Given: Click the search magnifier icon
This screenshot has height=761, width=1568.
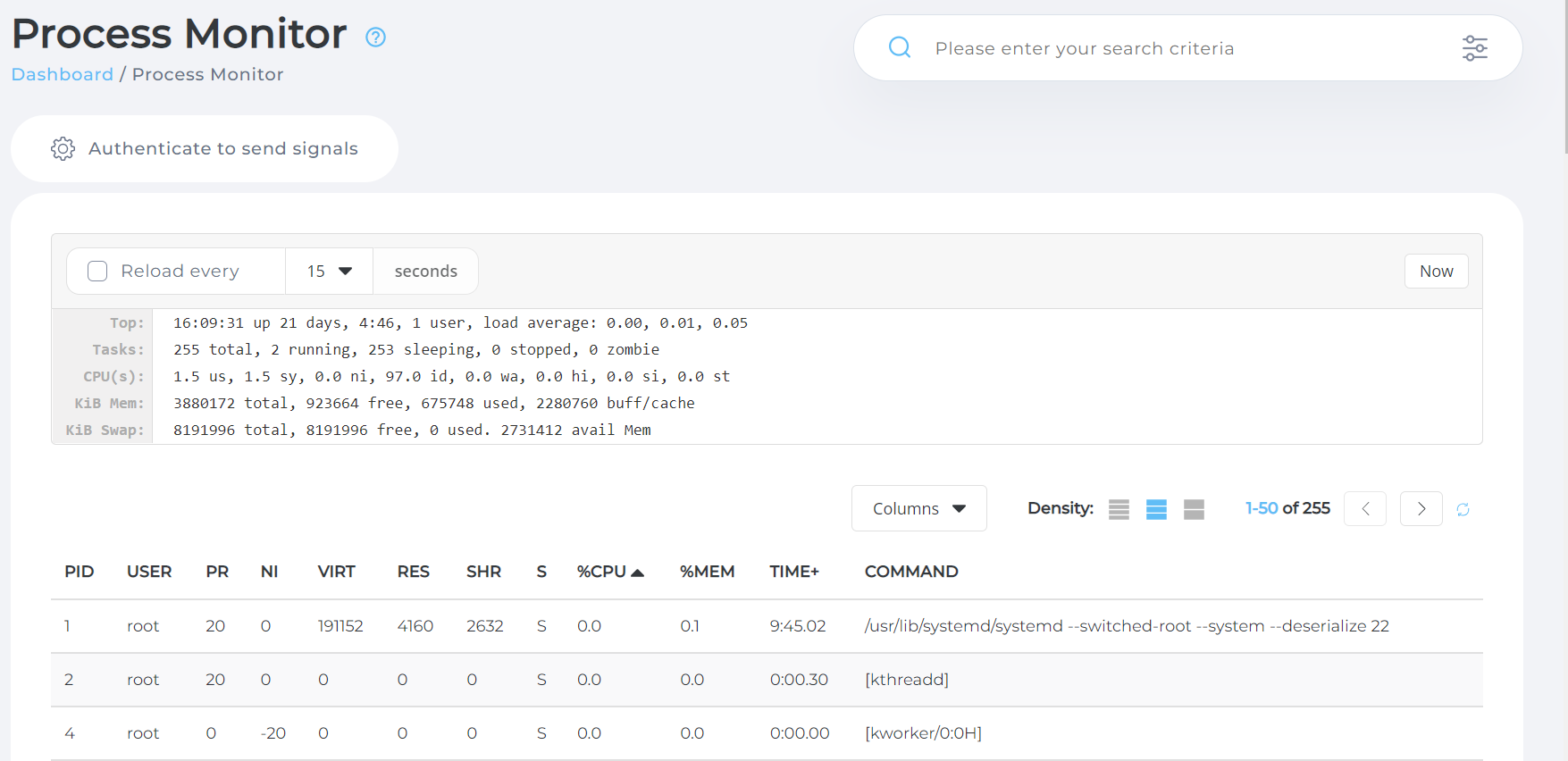Looking at the screenshot, I should click(x=900, y=47).
